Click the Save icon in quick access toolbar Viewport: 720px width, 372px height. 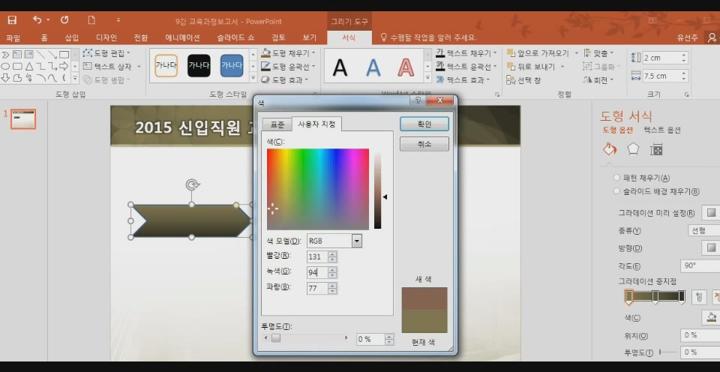pos(12,20)
